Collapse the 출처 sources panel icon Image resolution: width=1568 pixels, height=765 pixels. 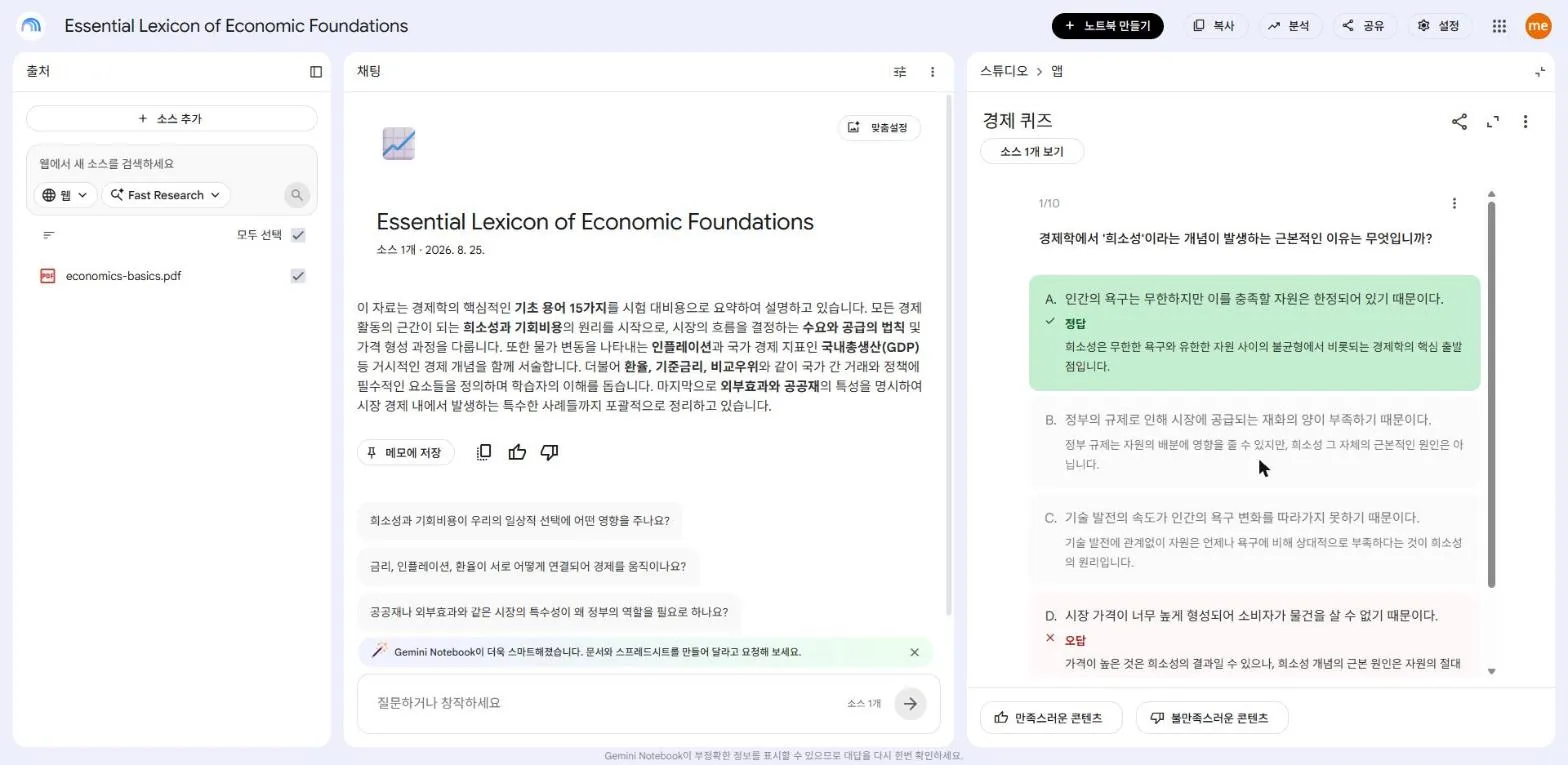click(x=316, y=71)
